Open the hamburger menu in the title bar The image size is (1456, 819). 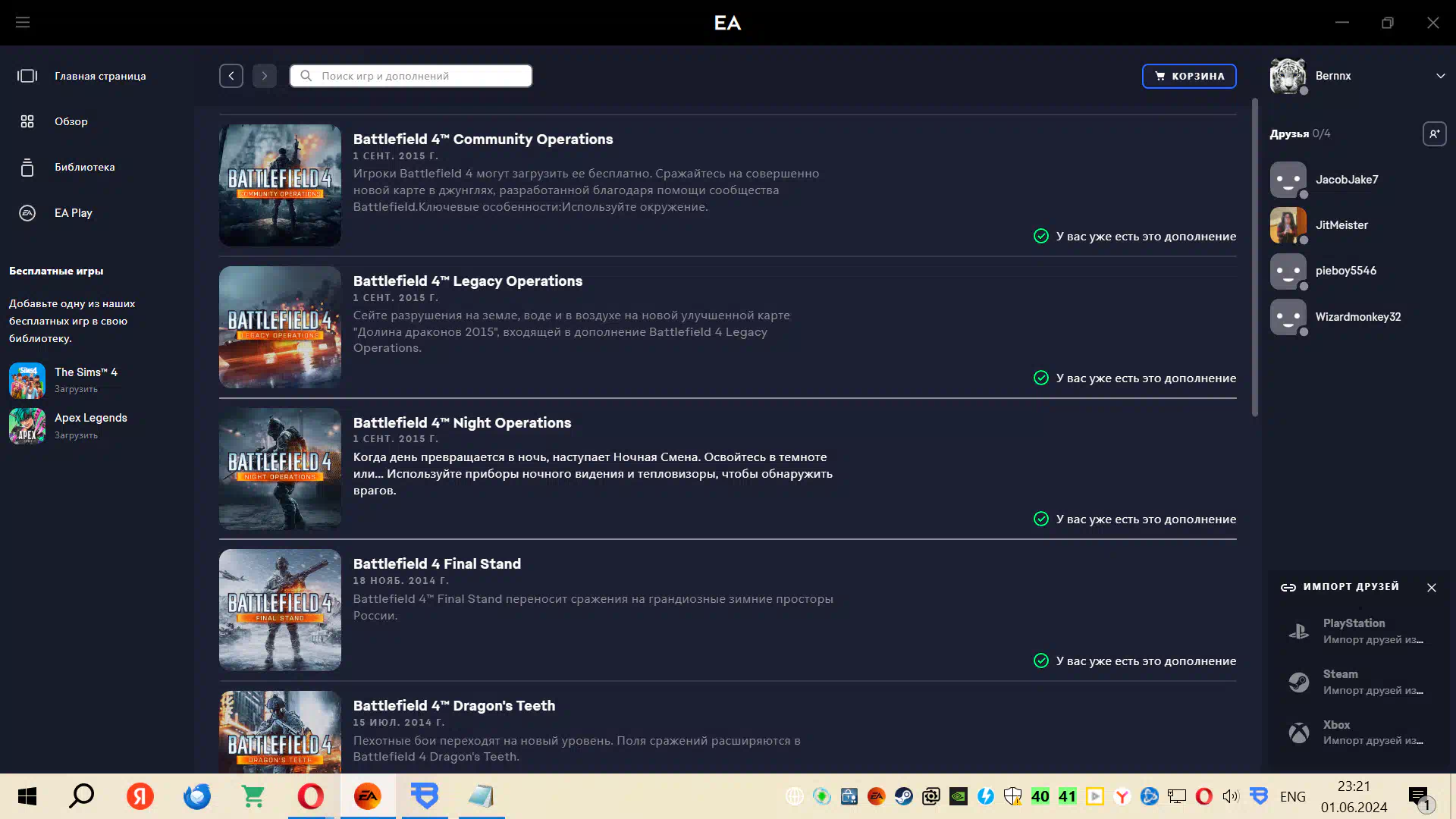[23, 23]
